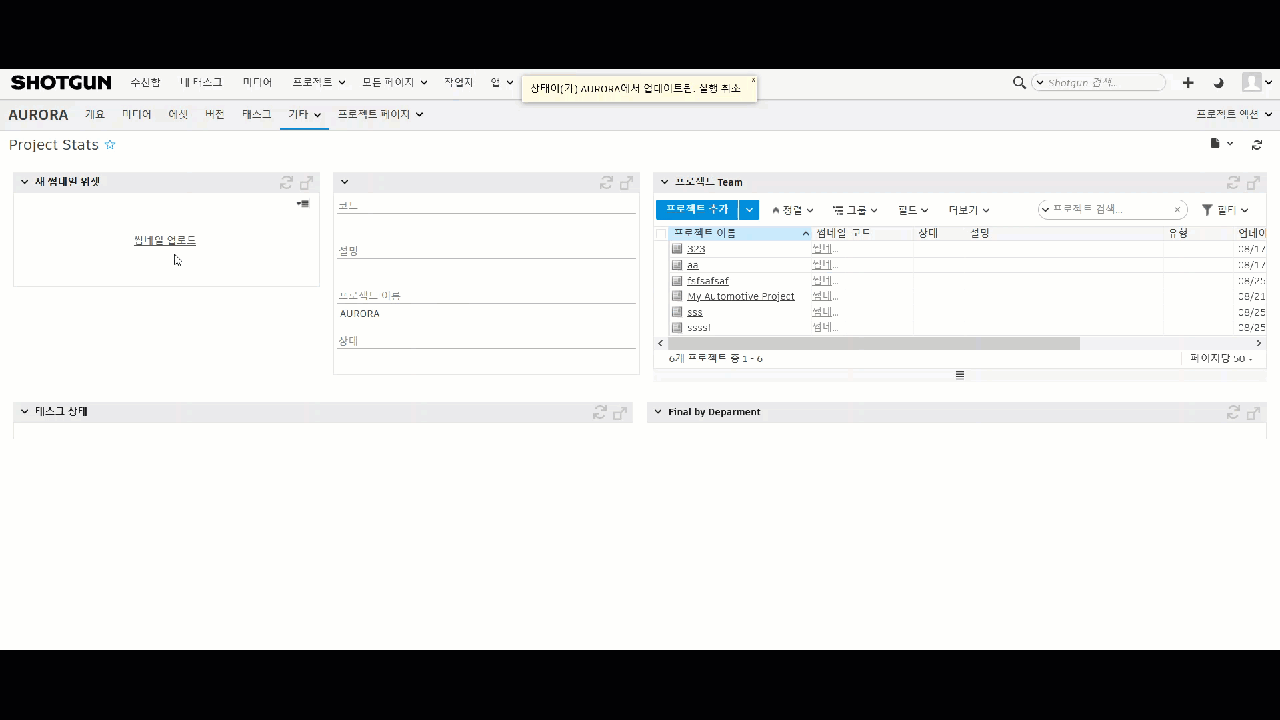Refresh the Final by Deparment widget
Screen dimensions: 1280x720
(1233, 412)
